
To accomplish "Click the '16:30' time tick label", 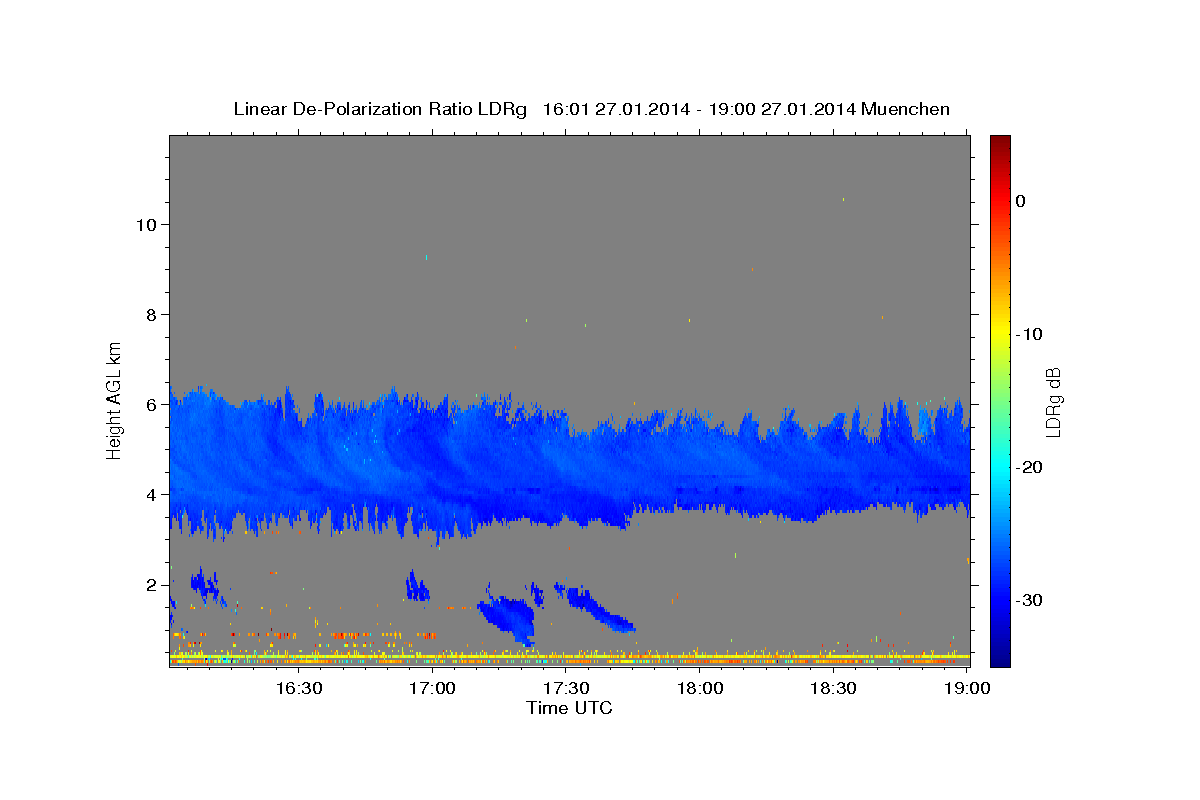I will pos(299,688).
